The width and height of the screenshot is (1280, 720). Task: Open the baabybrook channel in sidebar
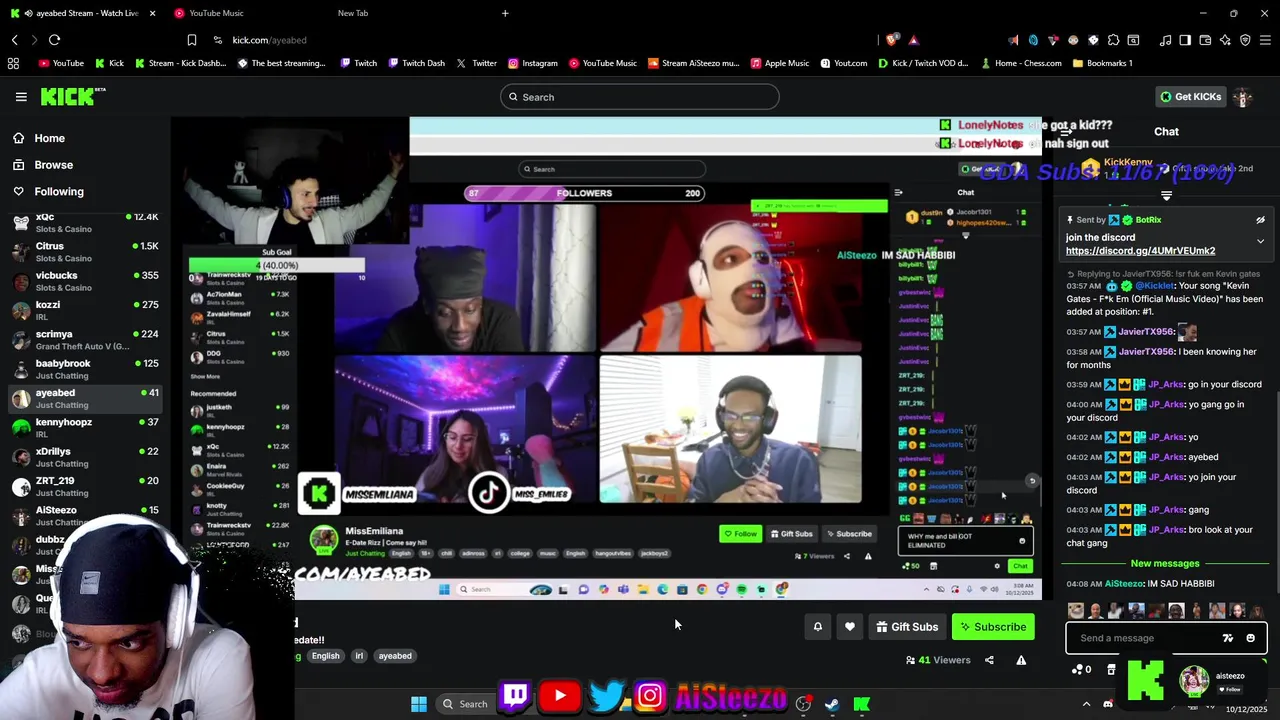click(85, 369)
